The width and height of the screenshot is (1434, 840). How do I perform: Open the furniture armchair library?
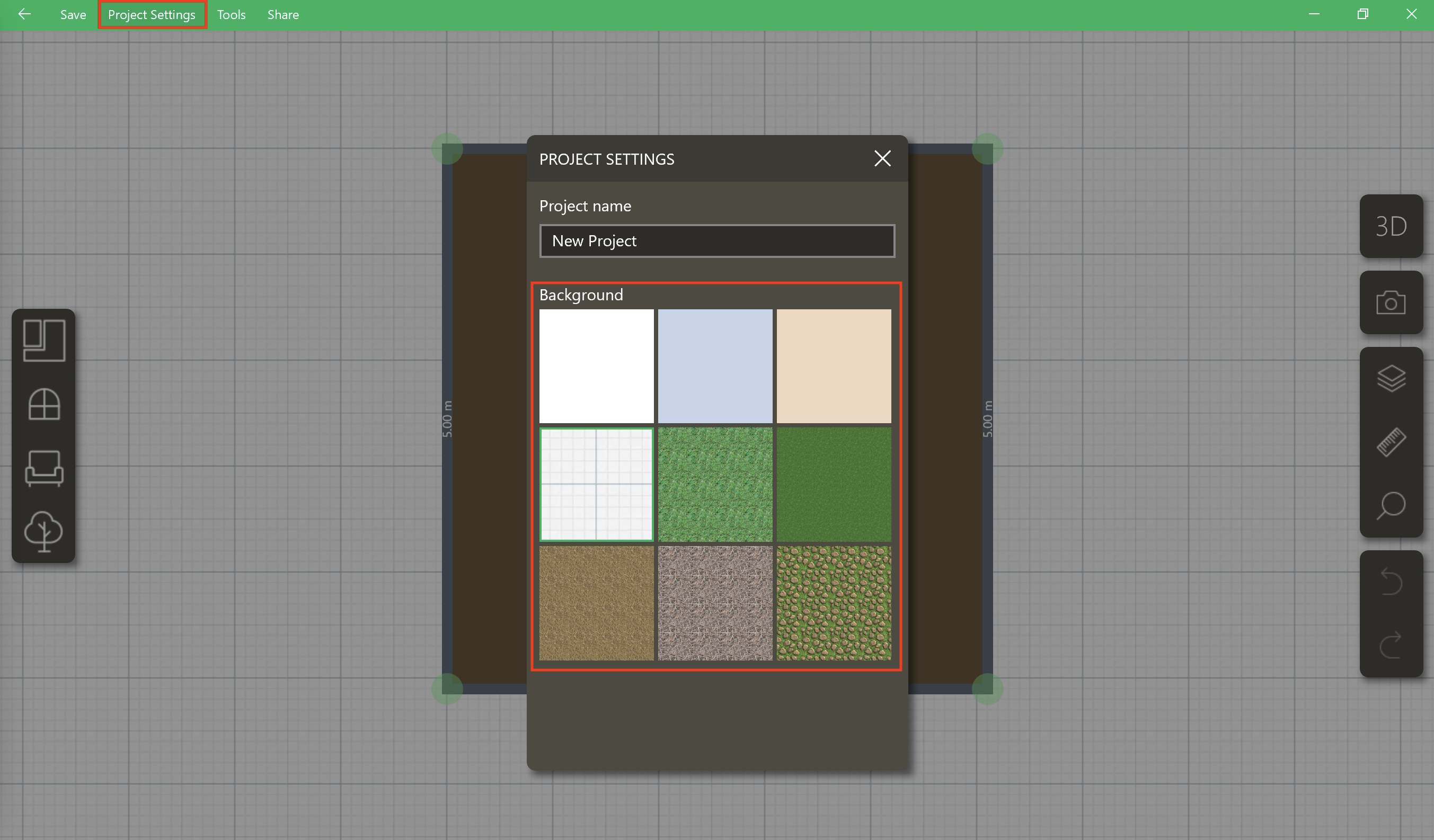44,468
